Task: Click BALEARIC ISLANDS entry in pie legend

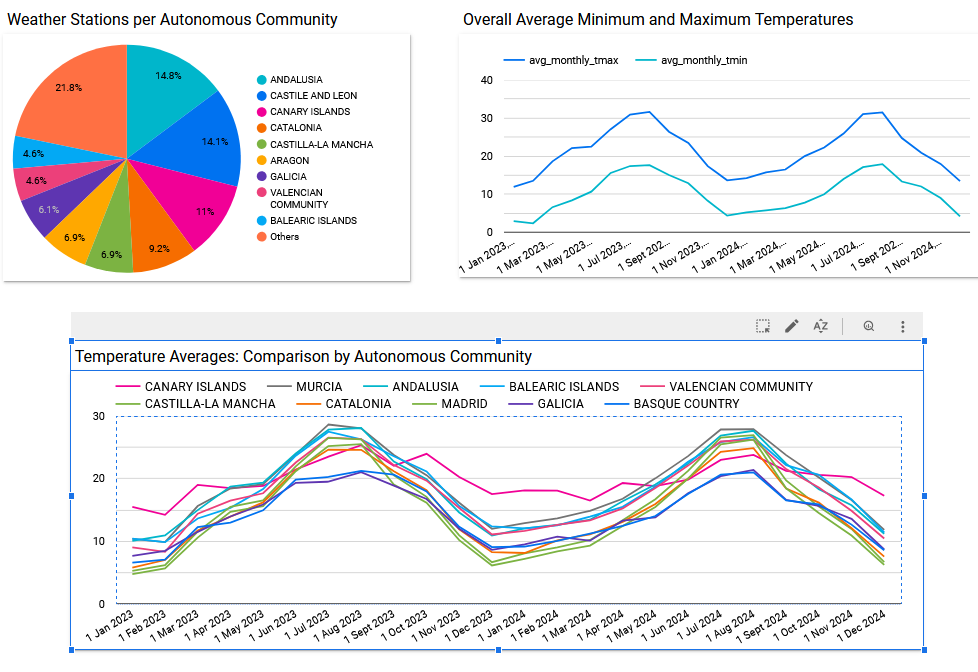Action: pos(307,221)
